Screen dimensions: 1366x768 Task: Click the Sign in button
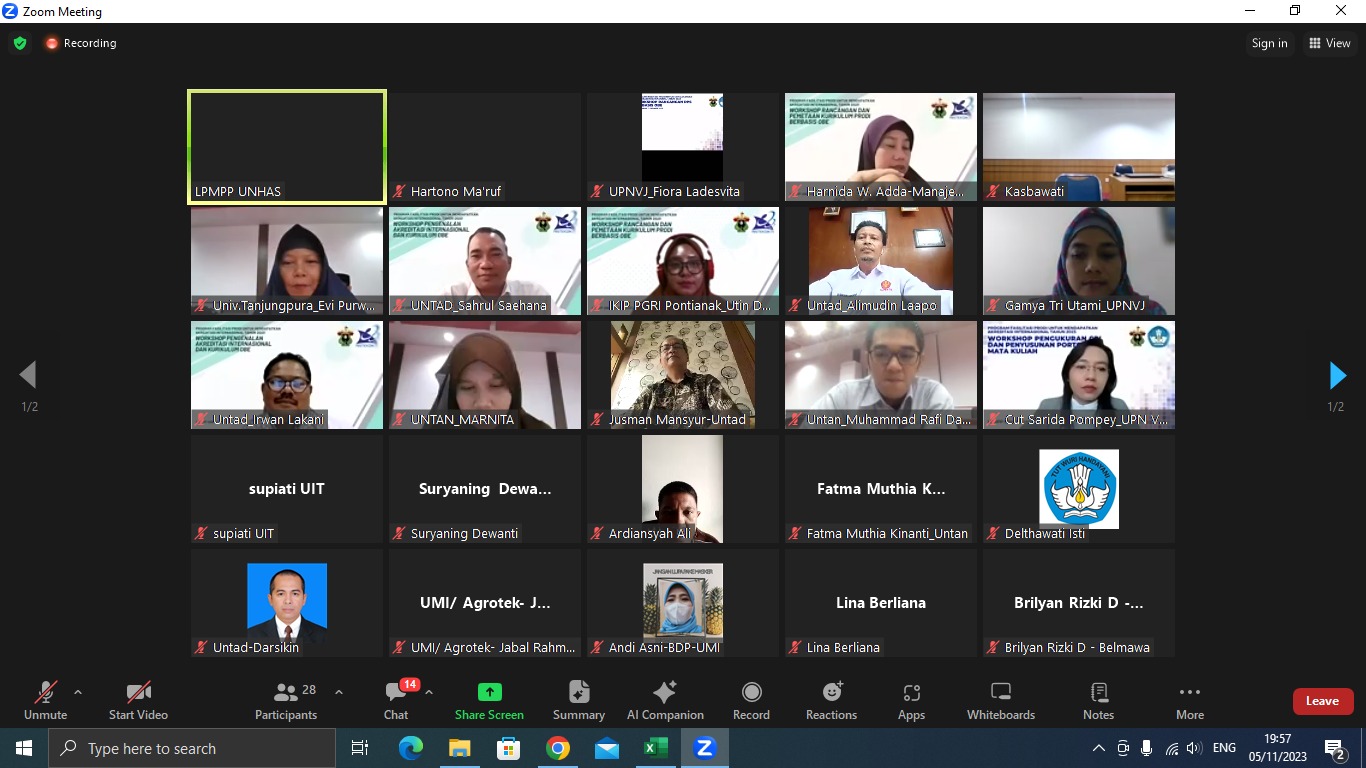click(x=1269, y=43)
